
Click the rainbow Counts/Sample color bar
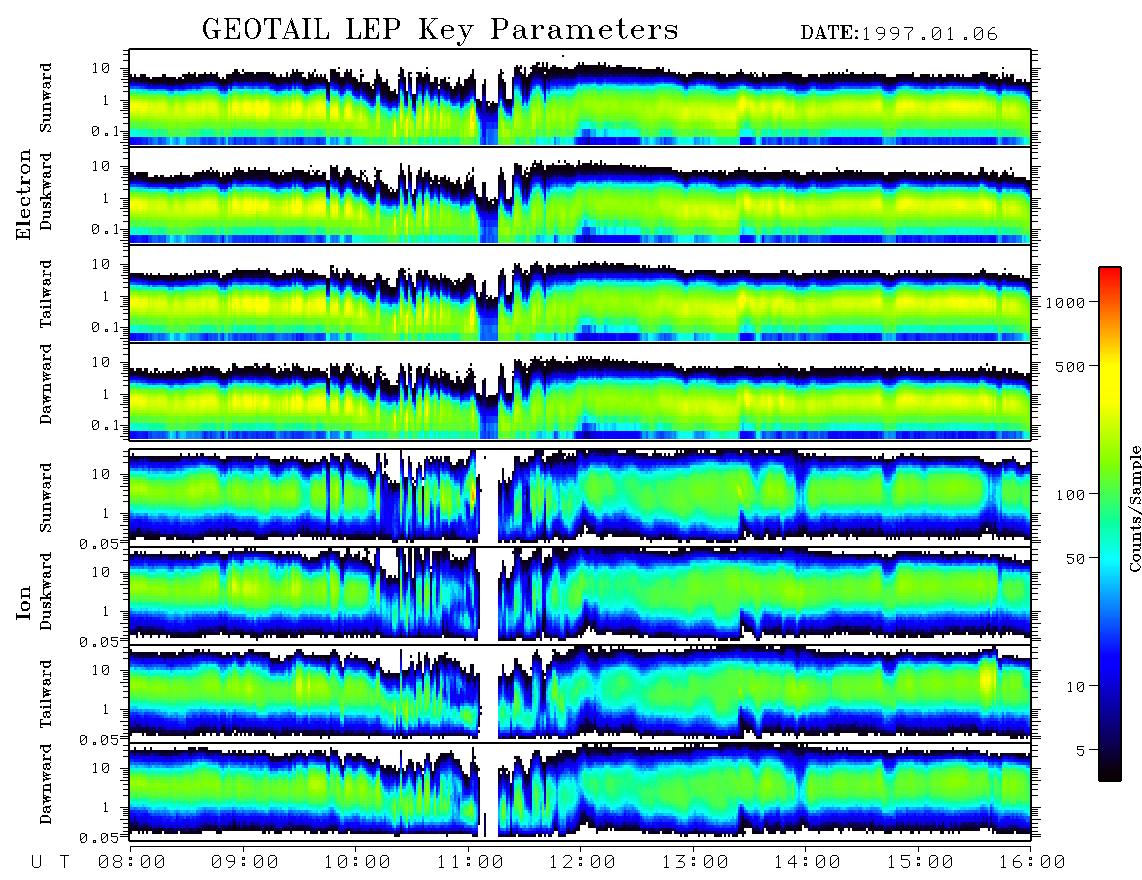click(1110, 524)
